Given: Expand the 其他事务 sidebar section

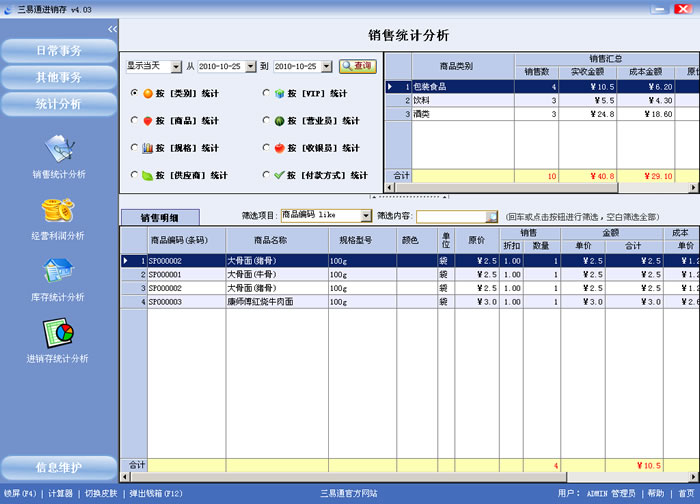Looking at the screenshot, I should click(59, 78).
